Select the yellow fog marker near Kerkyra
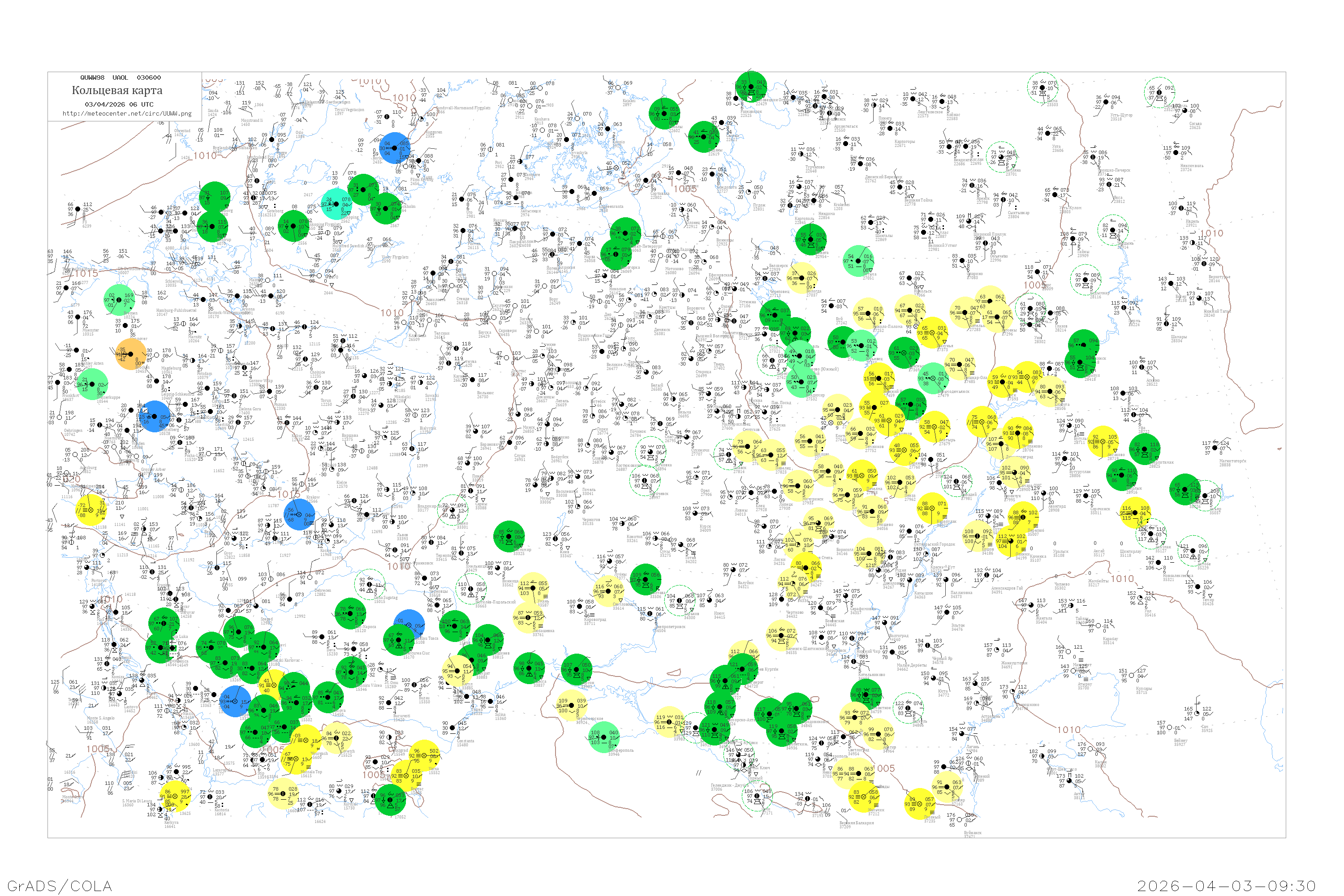This screenshot has height=896, width=1344. point(174,796)
